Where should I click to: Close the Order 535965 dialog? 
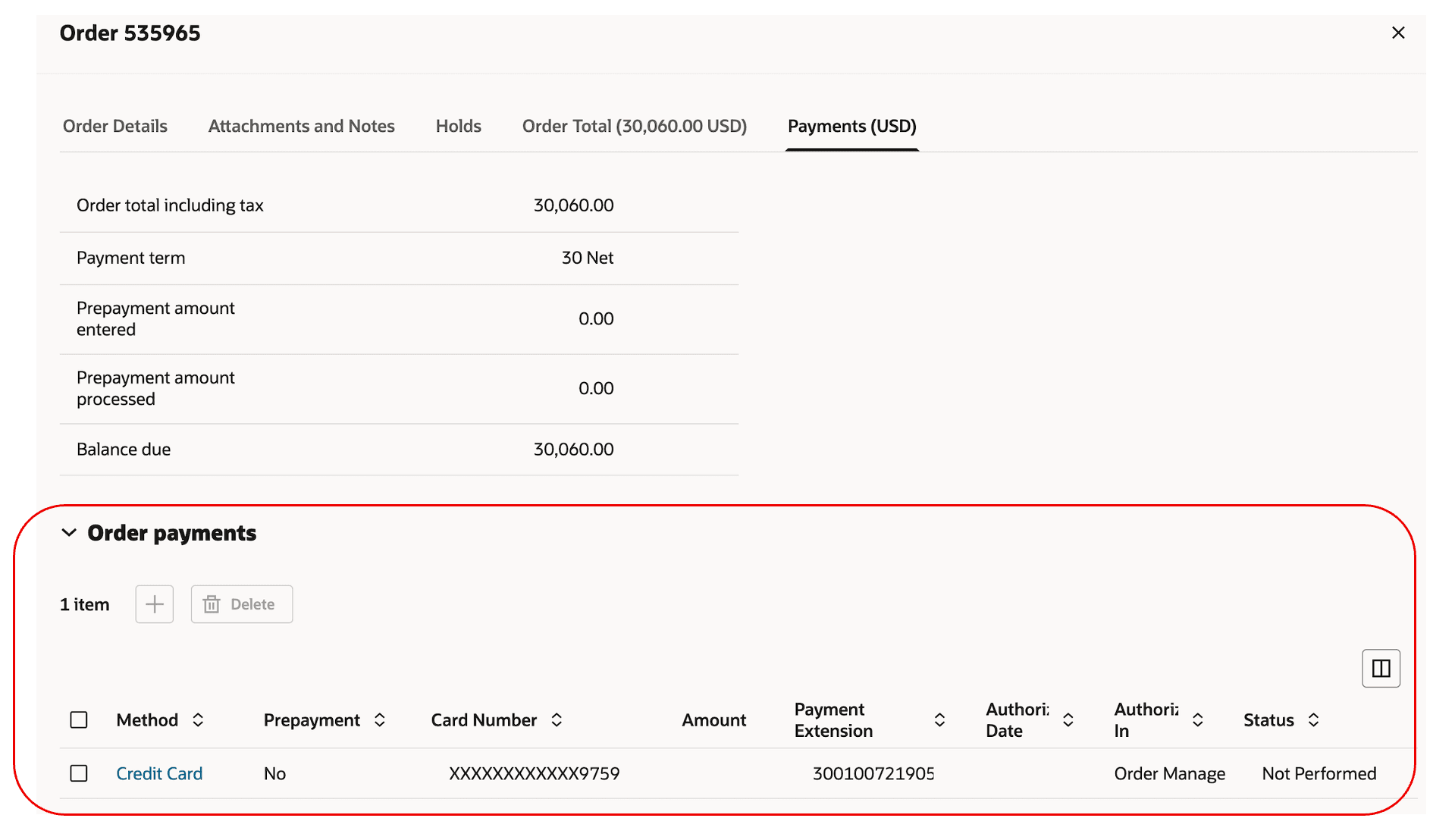1398,33
